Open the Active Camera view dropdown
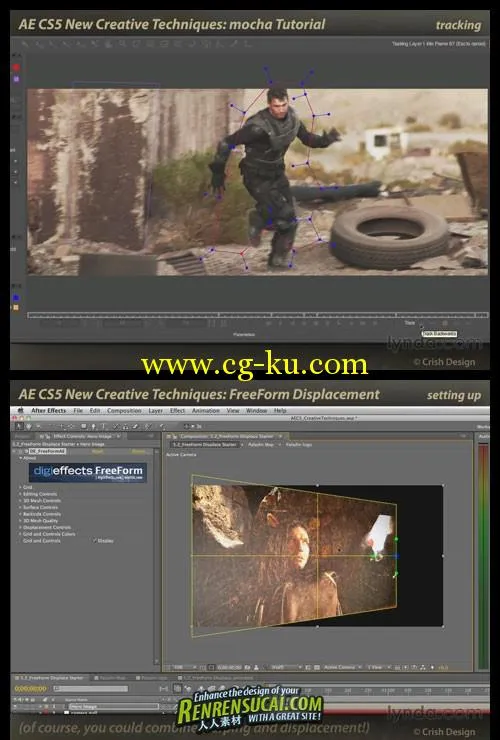The image size is (500, 740). click(x=341, y=667)
